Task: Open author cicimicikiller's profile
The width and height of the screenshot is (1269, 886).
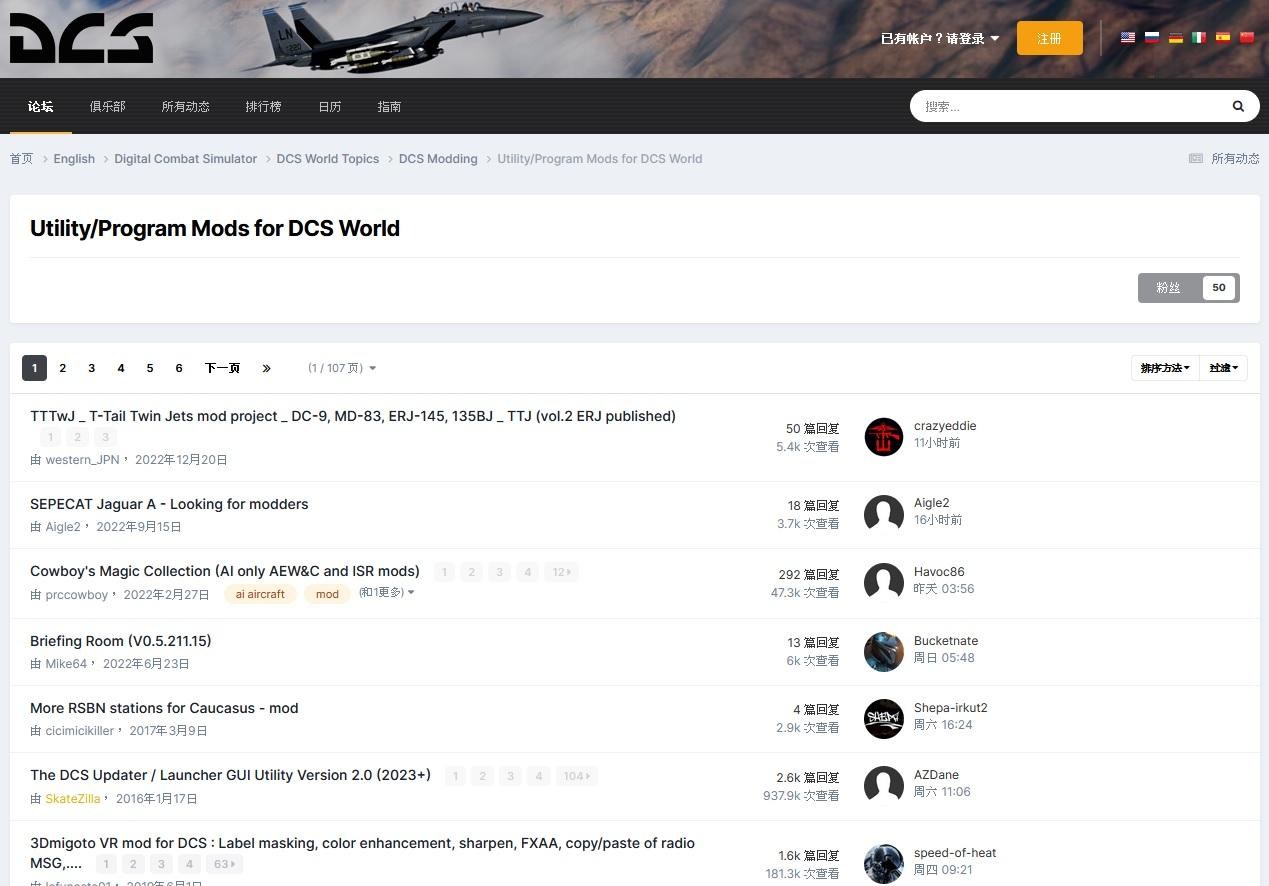Action: pos(80,731)
